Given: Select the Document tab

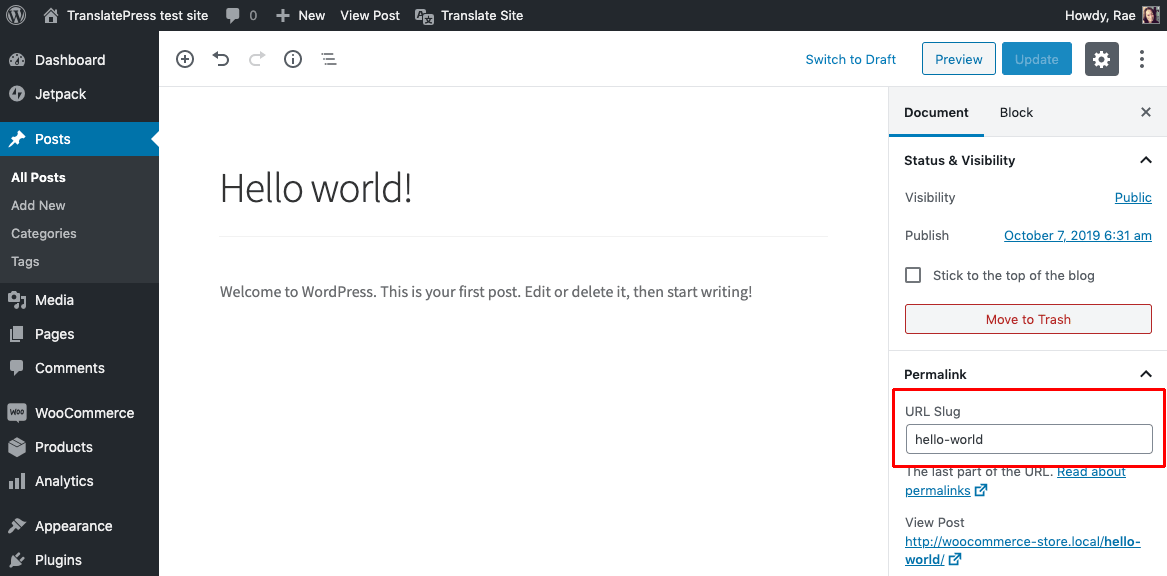Looking at the screenshot, I should click(936, 112).
